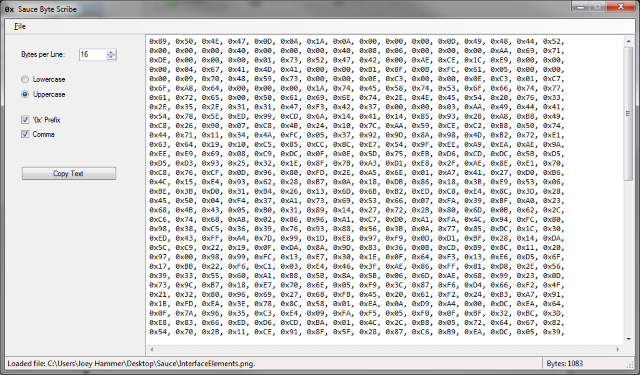
Task: Click the loaded file path status text
Action: click(x=131, y=364)
